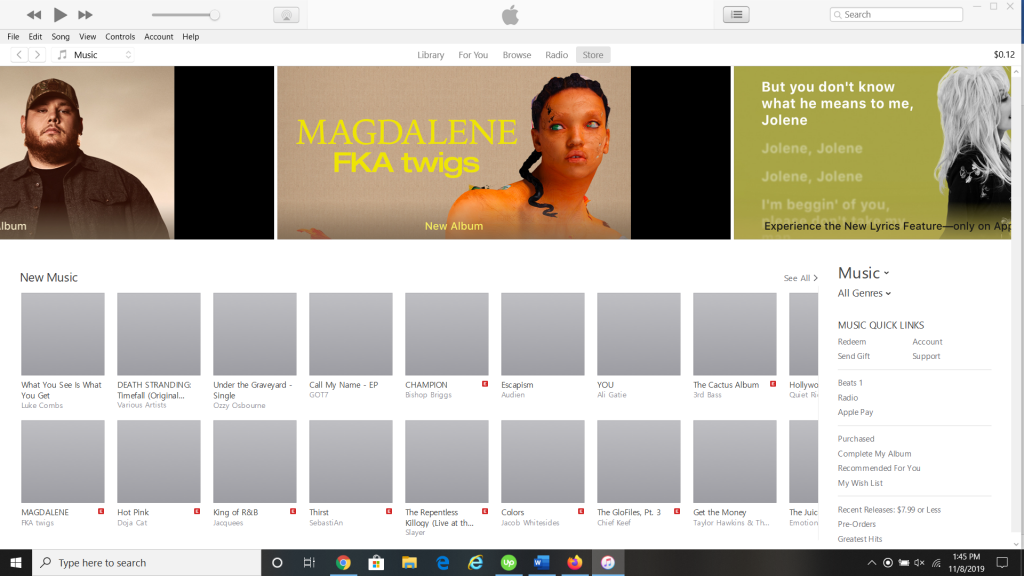Open the Purchased link

point(856,439)
